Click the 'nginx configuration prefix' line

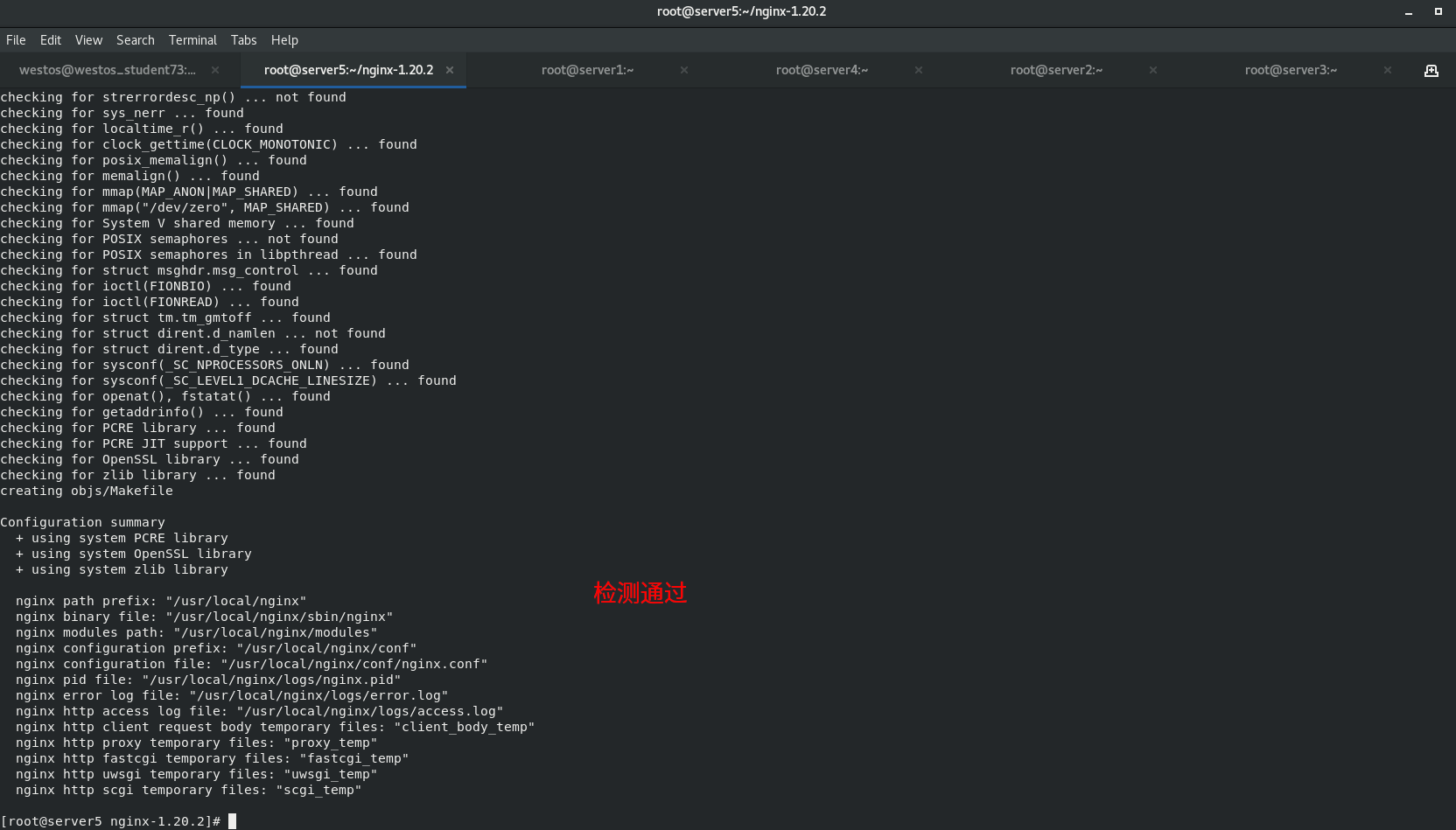(216, 648)
